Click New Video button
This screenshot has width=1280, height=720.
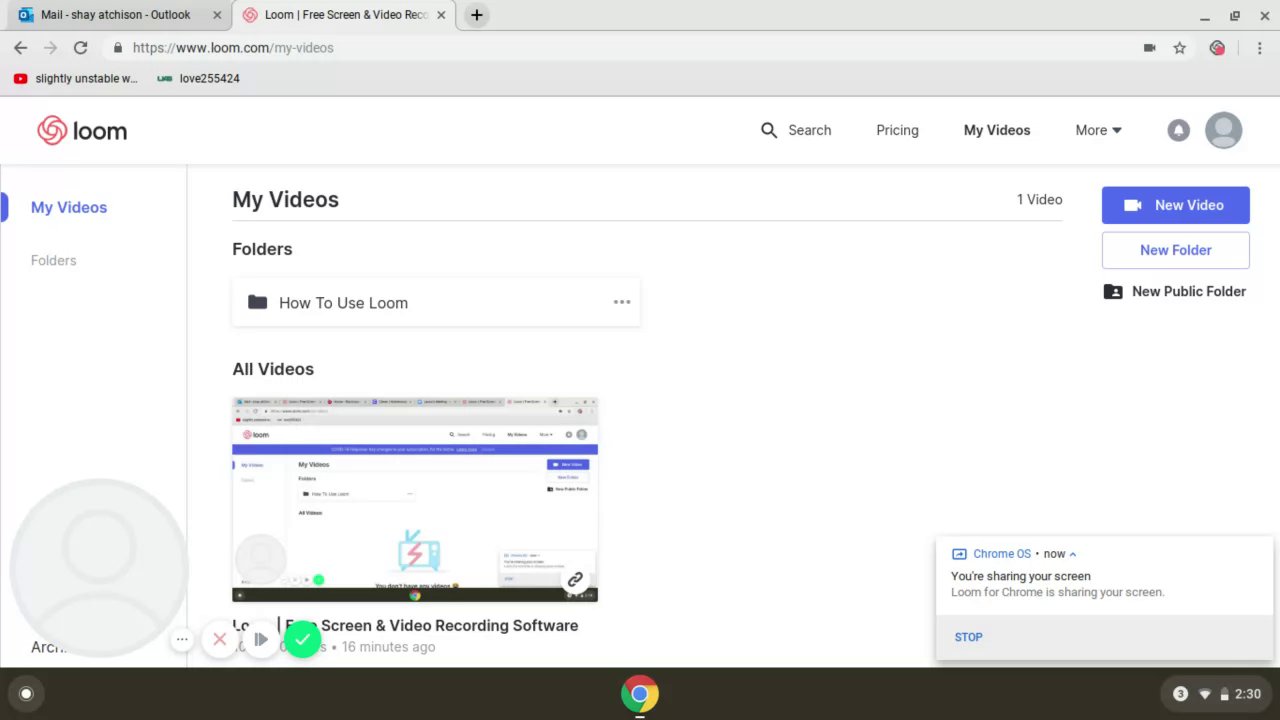click(x=1176, y=205)
